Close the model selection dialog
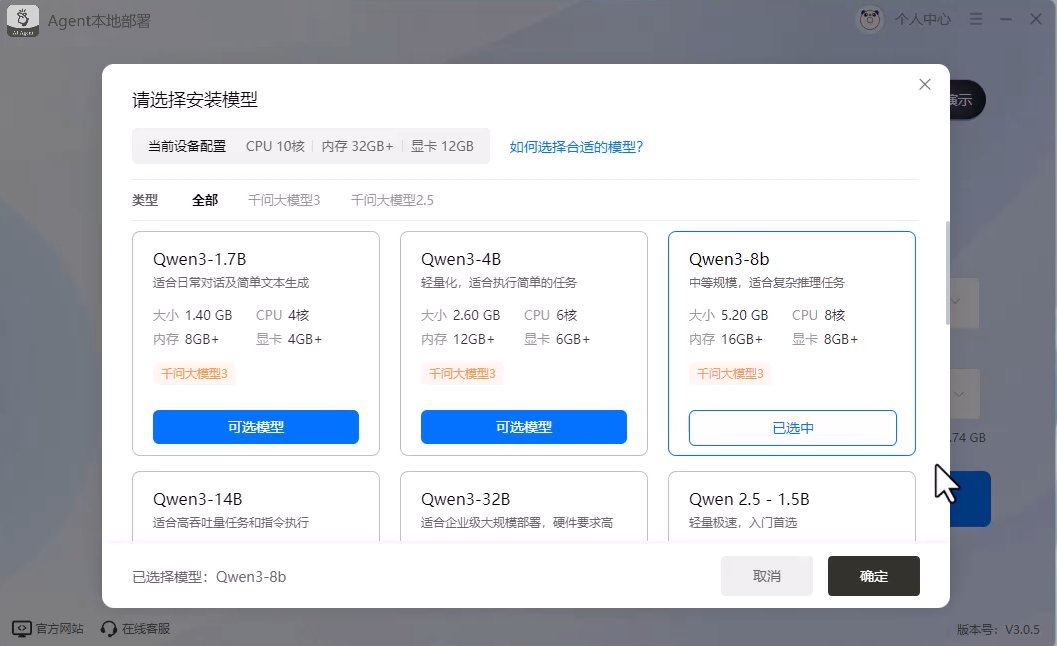This screenshot has width=1057, height=646. [x=925, y=84]
